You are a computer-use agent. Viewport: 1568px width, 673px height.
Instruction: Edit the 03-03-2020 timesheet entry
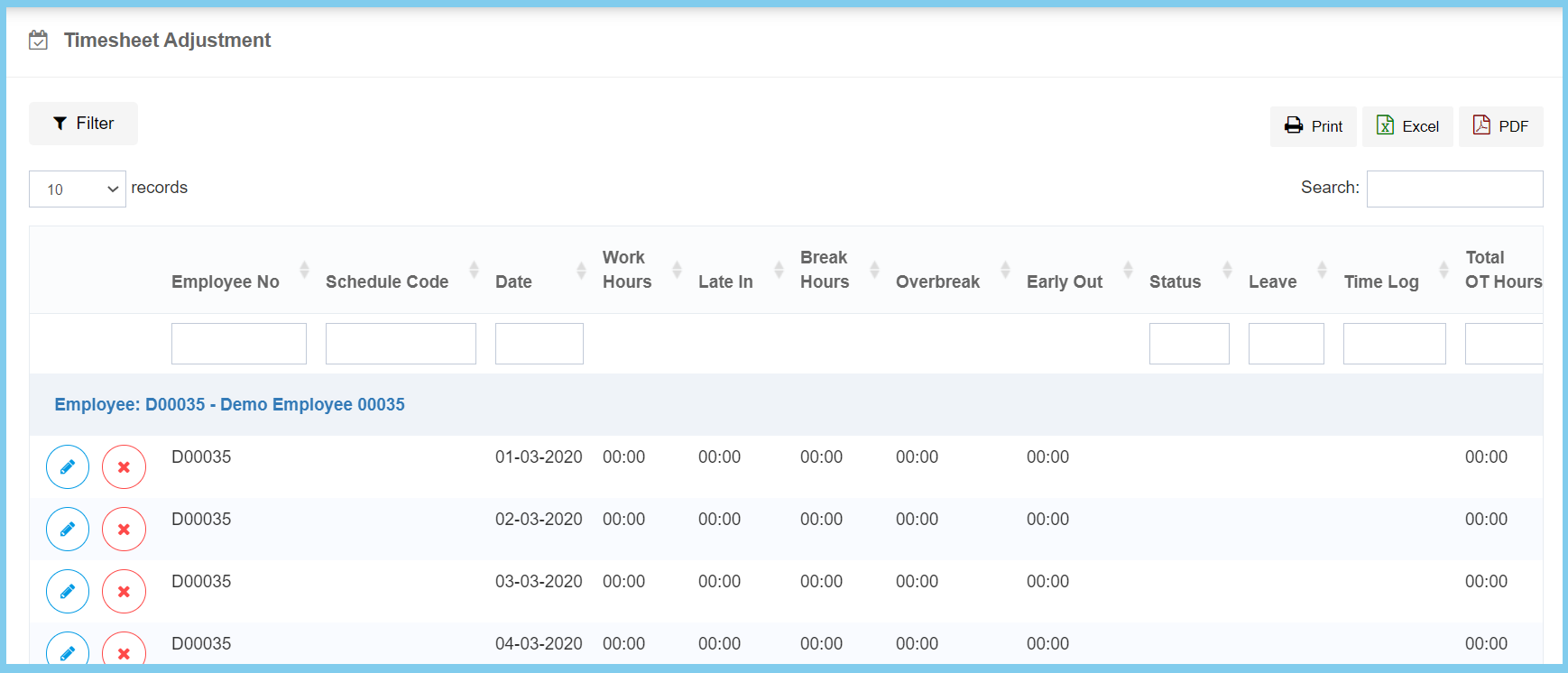coord(68,591)
